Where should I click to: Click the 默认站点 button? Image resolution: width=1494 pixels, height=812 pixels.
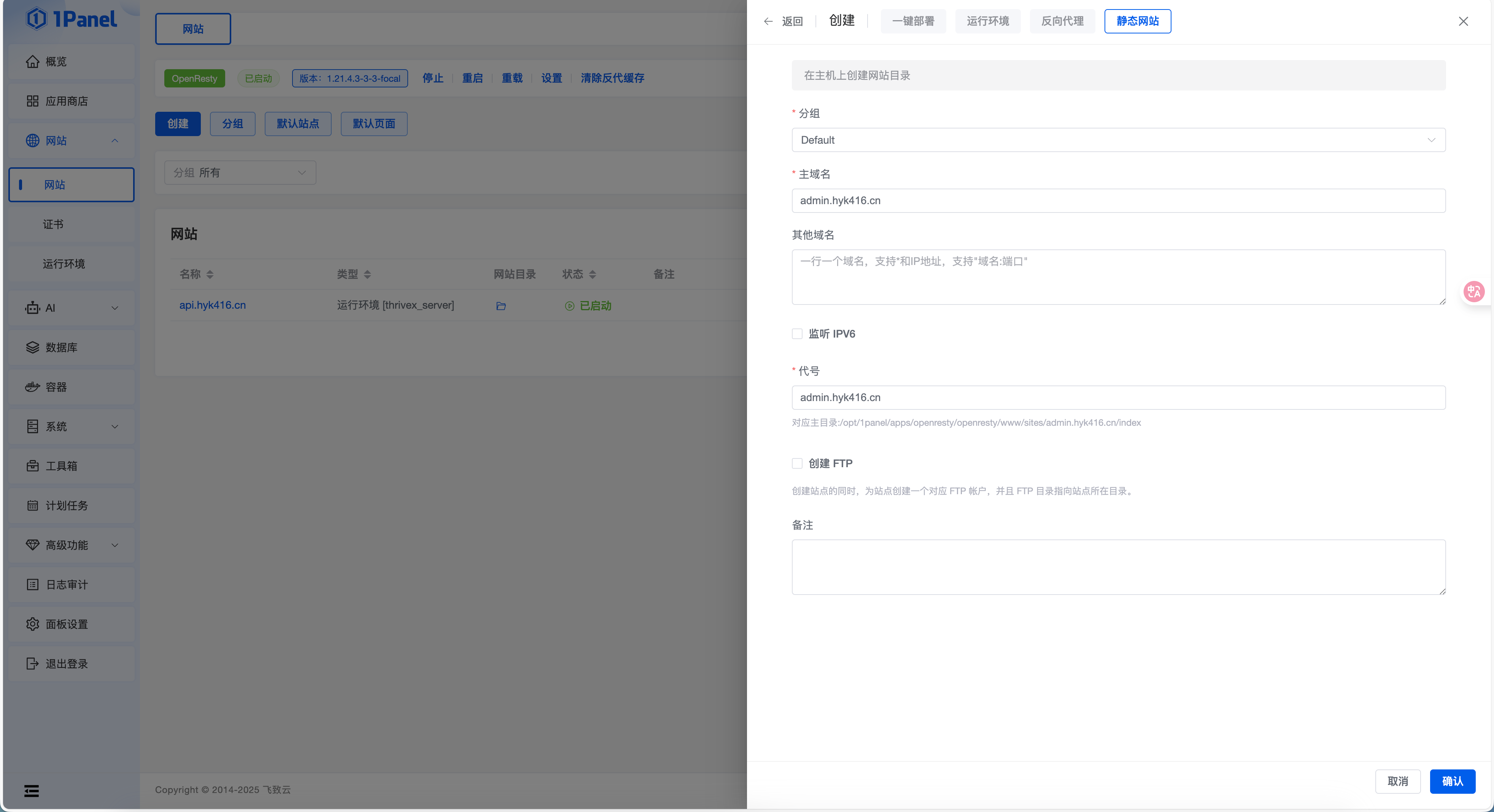[297, 124]
